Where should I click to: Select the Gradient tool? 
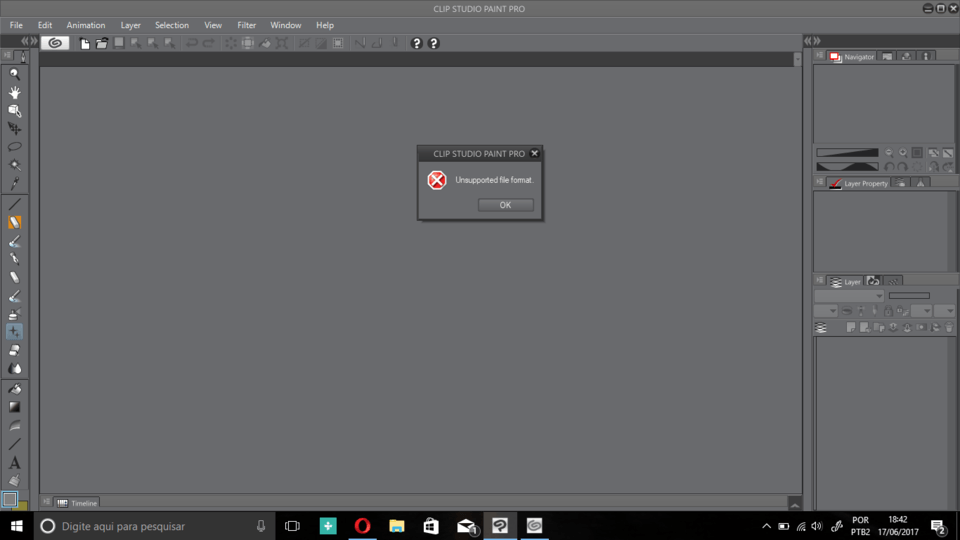pos(15,407)
